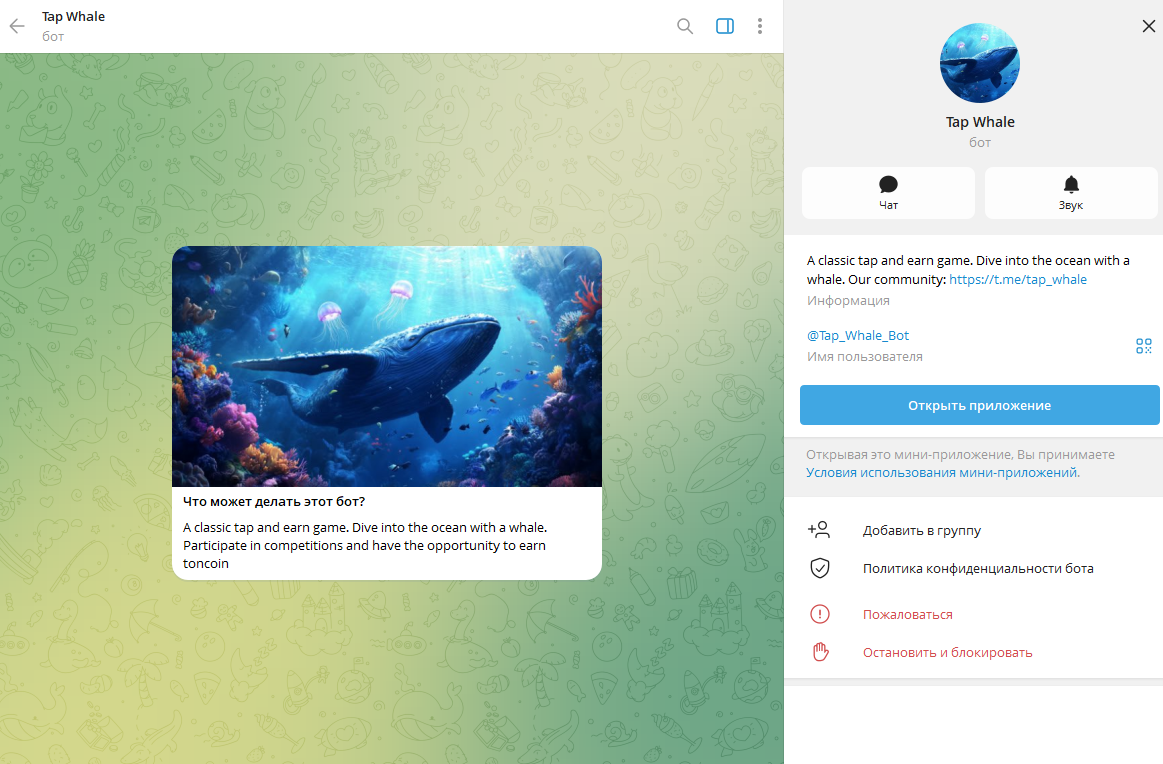
Task: Open the t.me/tap_whale community link
Action: tap(1018, 280)
